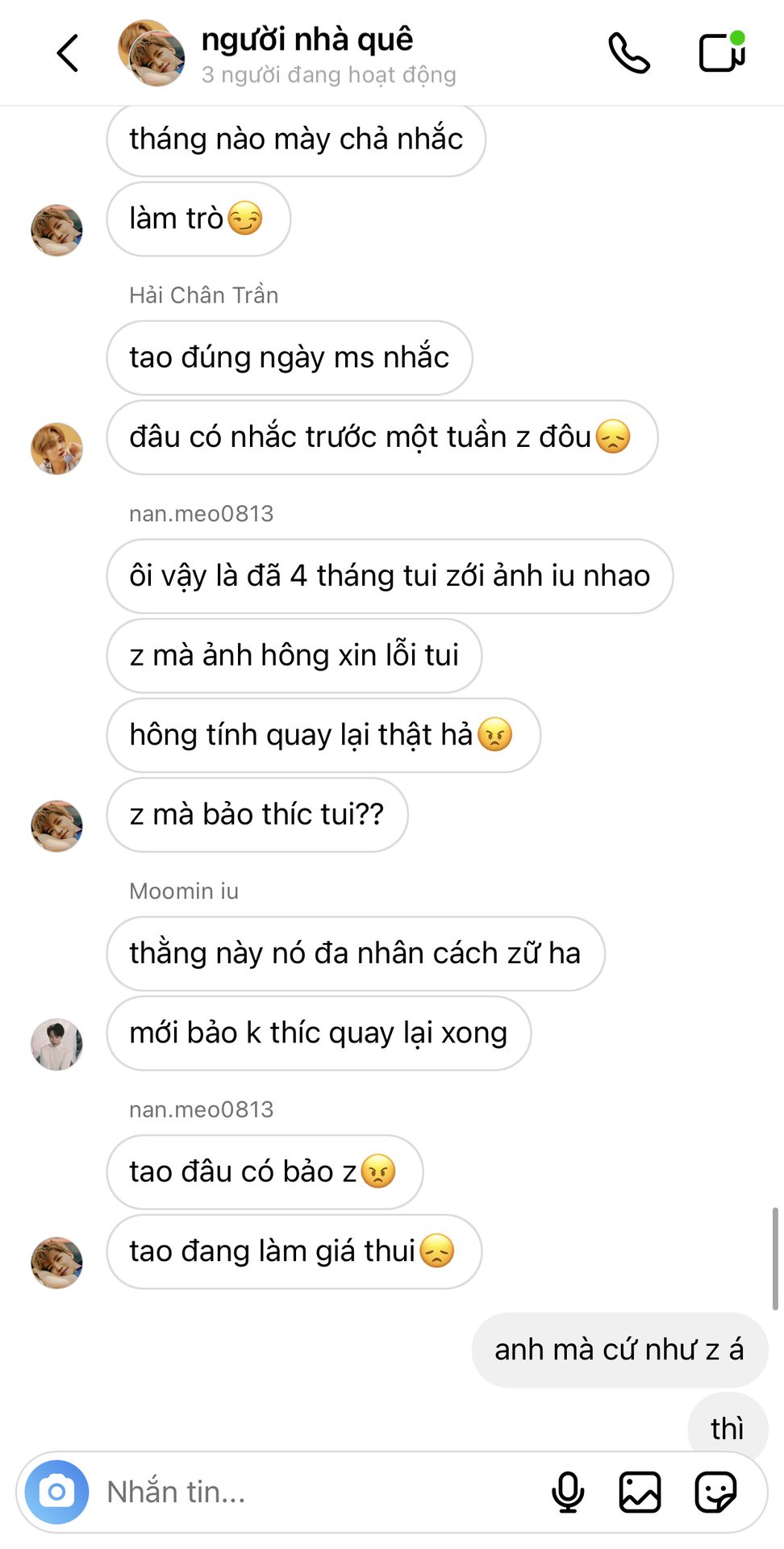
Task: Open group details via 'người nhà quê' title
Action: point(307,39)
